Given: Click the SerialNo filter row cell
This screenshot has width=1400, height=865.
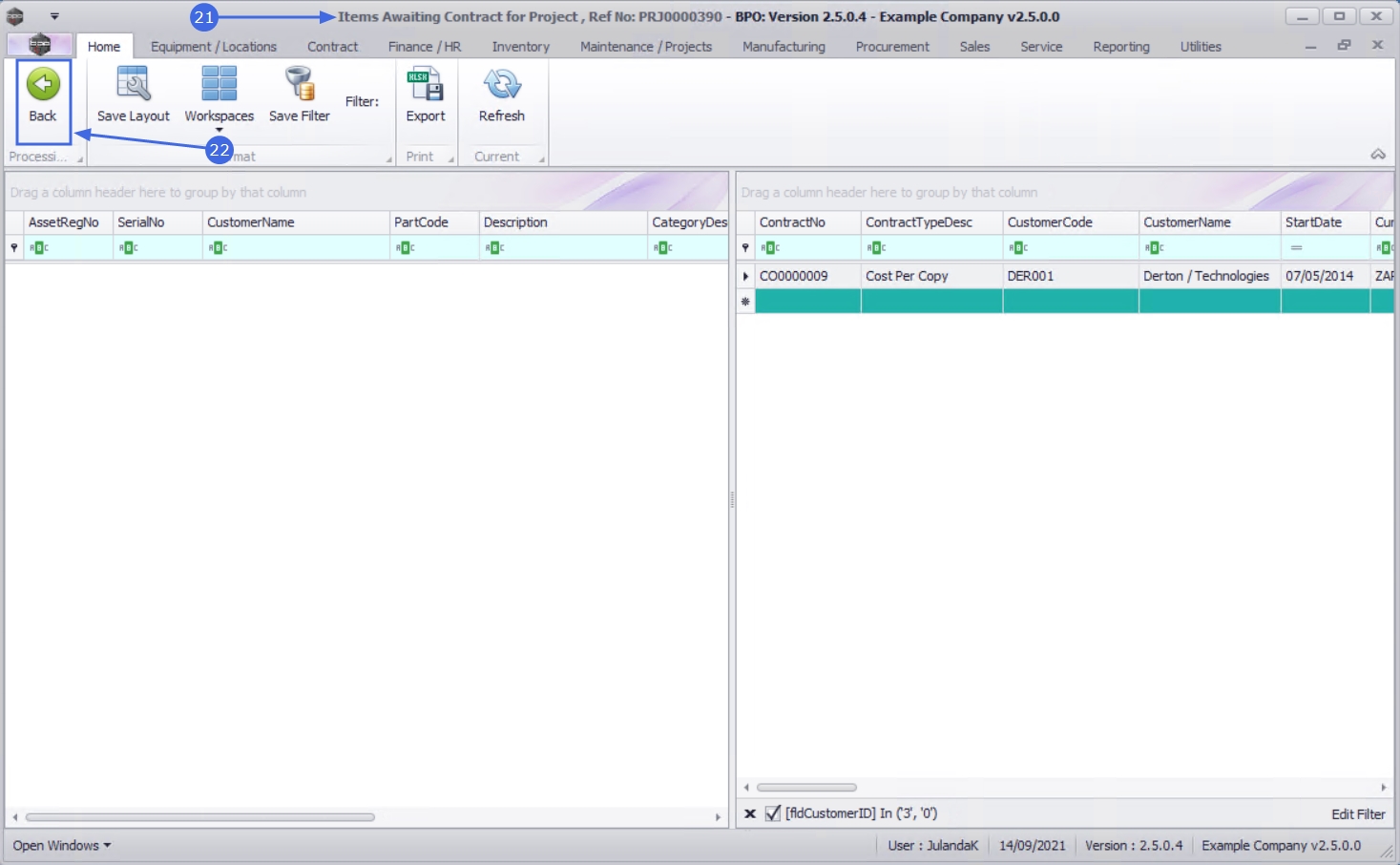Looking at the screenshot, I should click(157, 248).
